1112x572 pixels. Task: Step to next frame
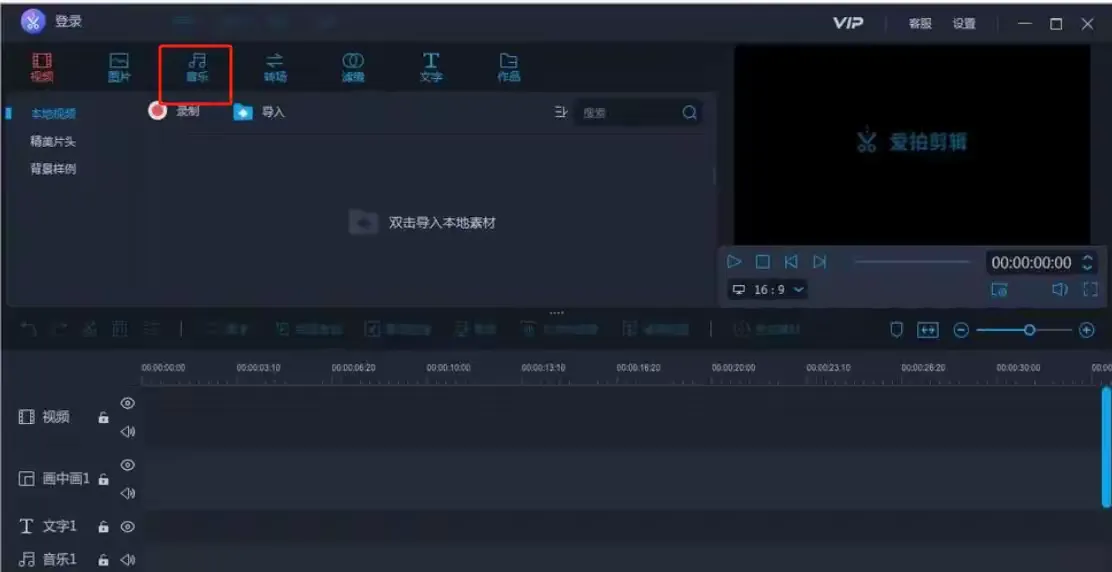click(x=819, y=262)
